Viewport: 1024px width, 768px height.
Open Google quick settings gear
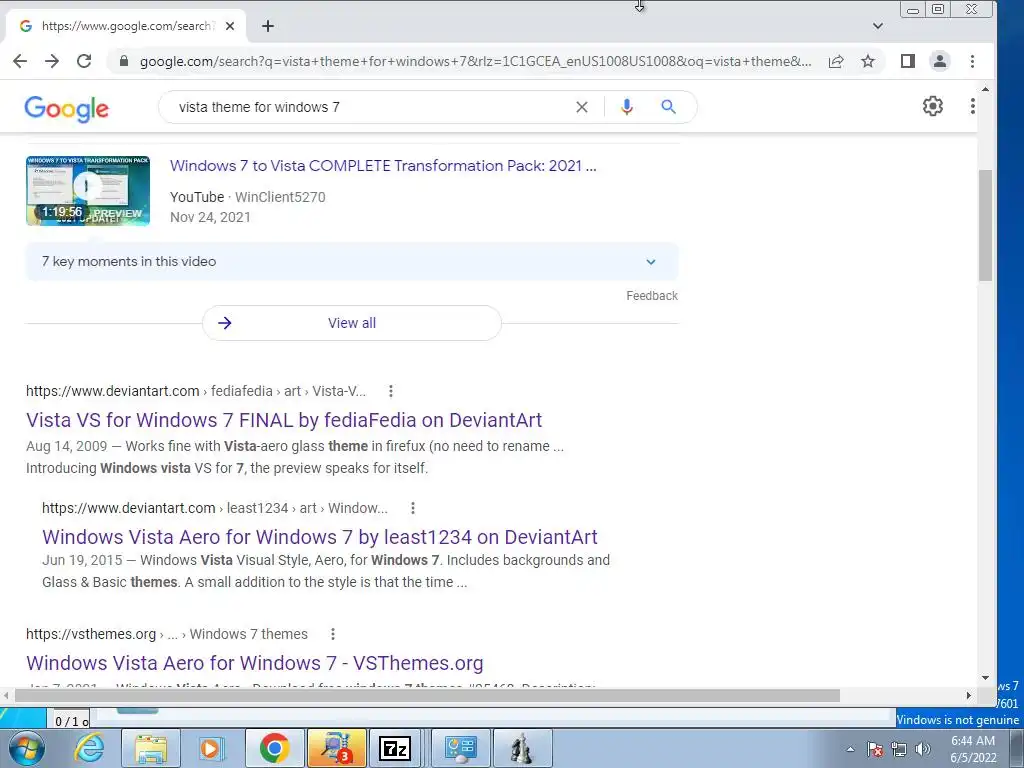[933, 106]
